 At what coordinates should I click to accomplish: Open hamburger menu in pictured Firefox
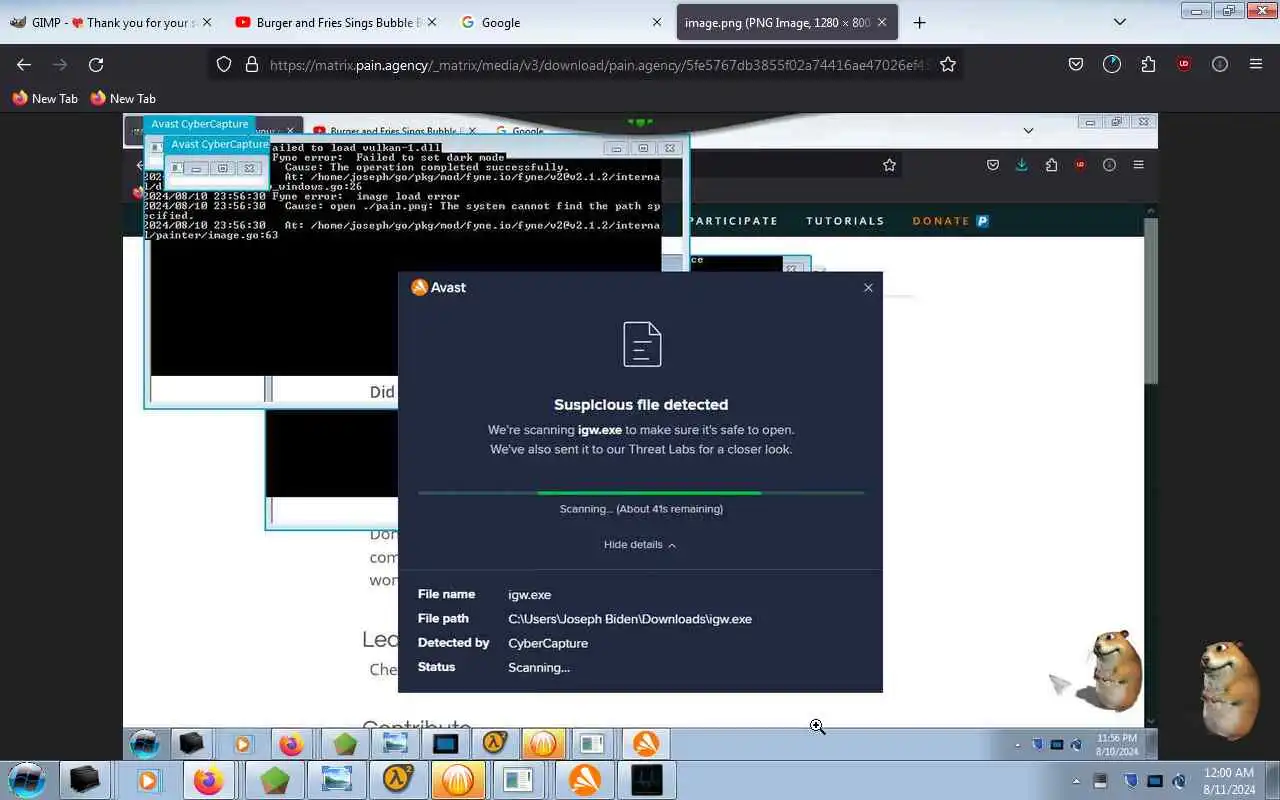[1138, 165]
